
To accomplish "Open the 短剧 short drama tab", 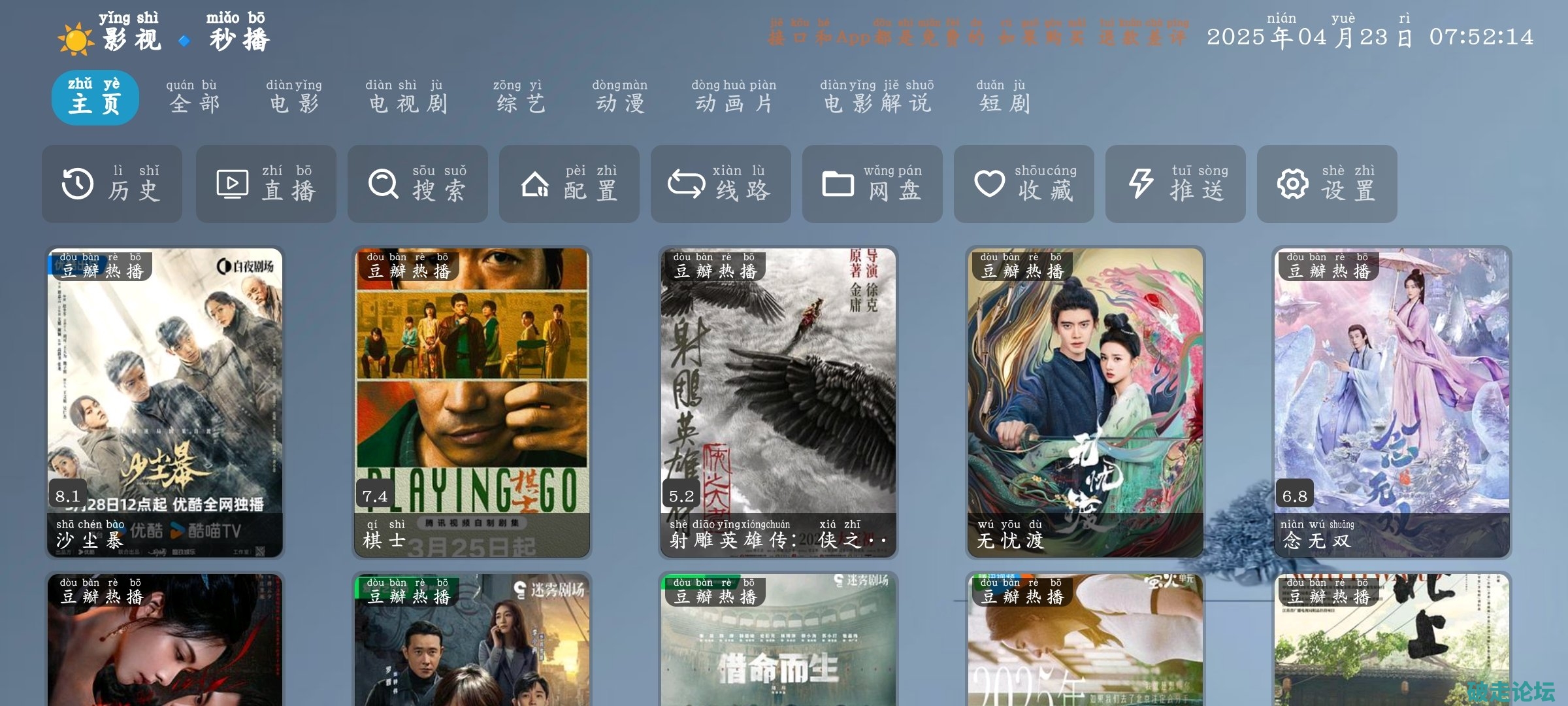I will pyautogui.click(x=1004, y=98).
